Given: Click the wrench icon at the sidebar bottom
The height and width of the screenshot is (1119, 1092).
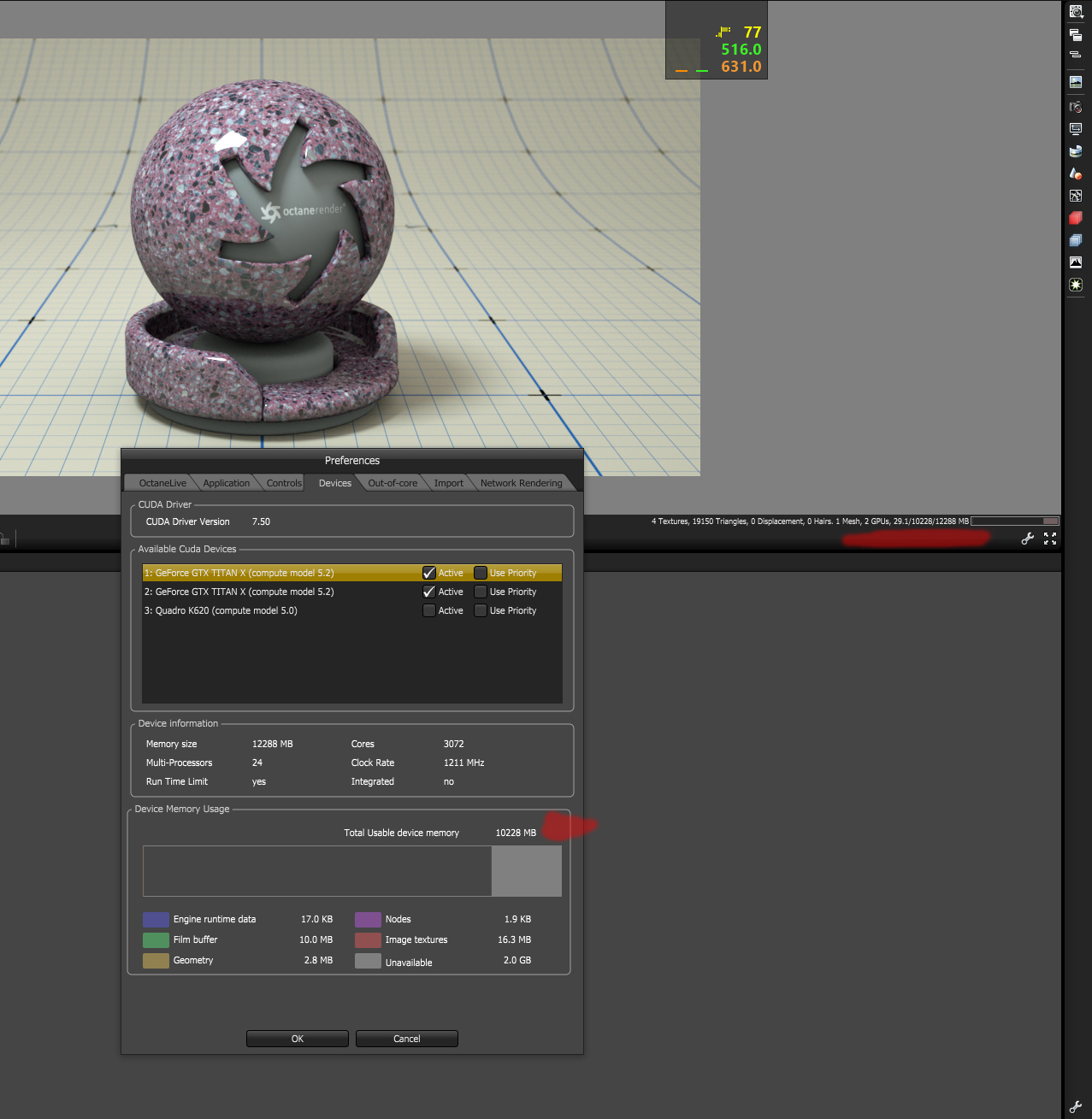Looking at the screenshot, I should pyautogui.click(x=1076, y=1107).
